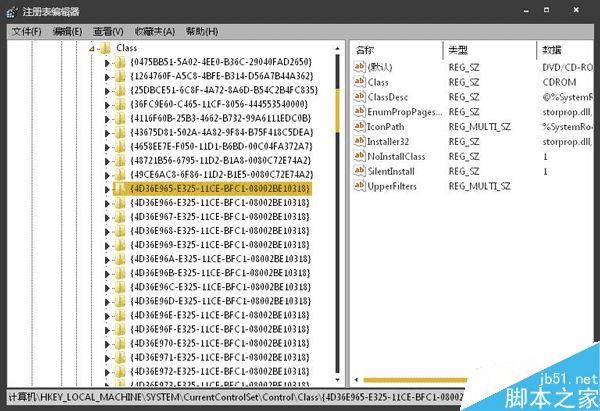This screenshot has height=411, width=600.
Task: Expand the {43675D81-502A-4A82-9F84-B75F418C5DEA} key
Action: 107,134
